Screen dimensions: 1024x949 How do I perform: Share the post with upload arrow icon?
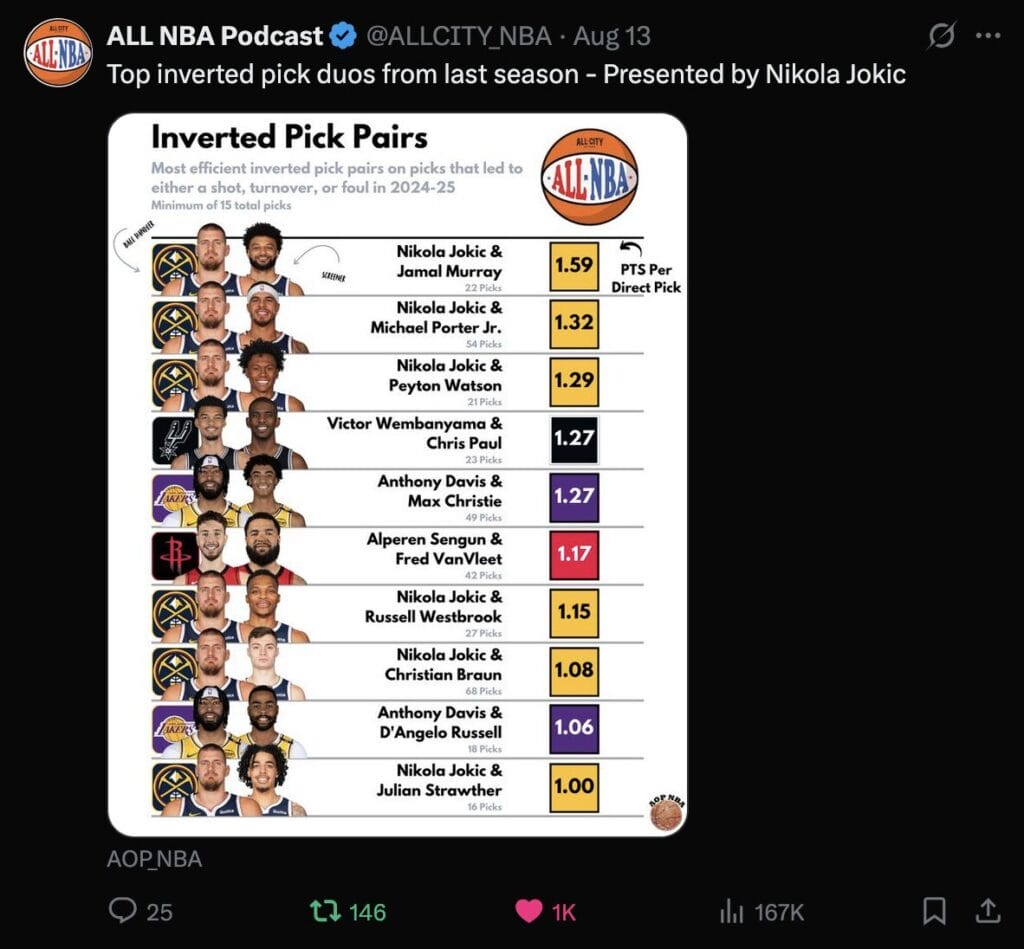point(988,910)
